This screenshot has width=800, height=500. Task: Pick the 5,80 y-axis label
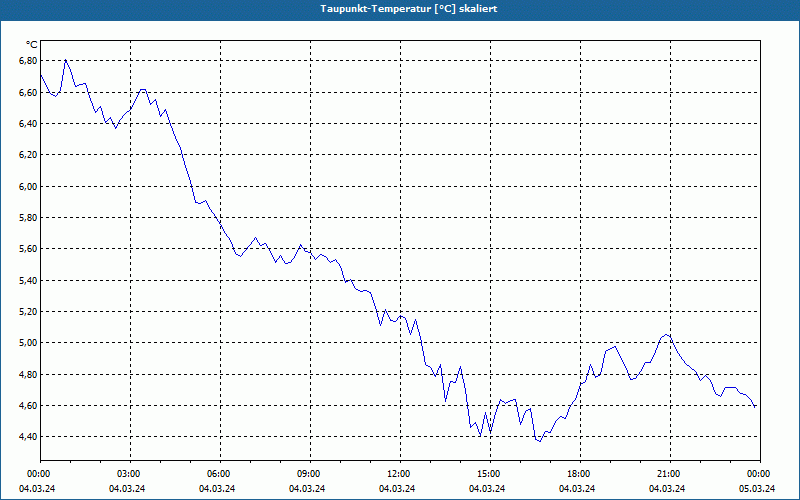click(x=28, y=217)
